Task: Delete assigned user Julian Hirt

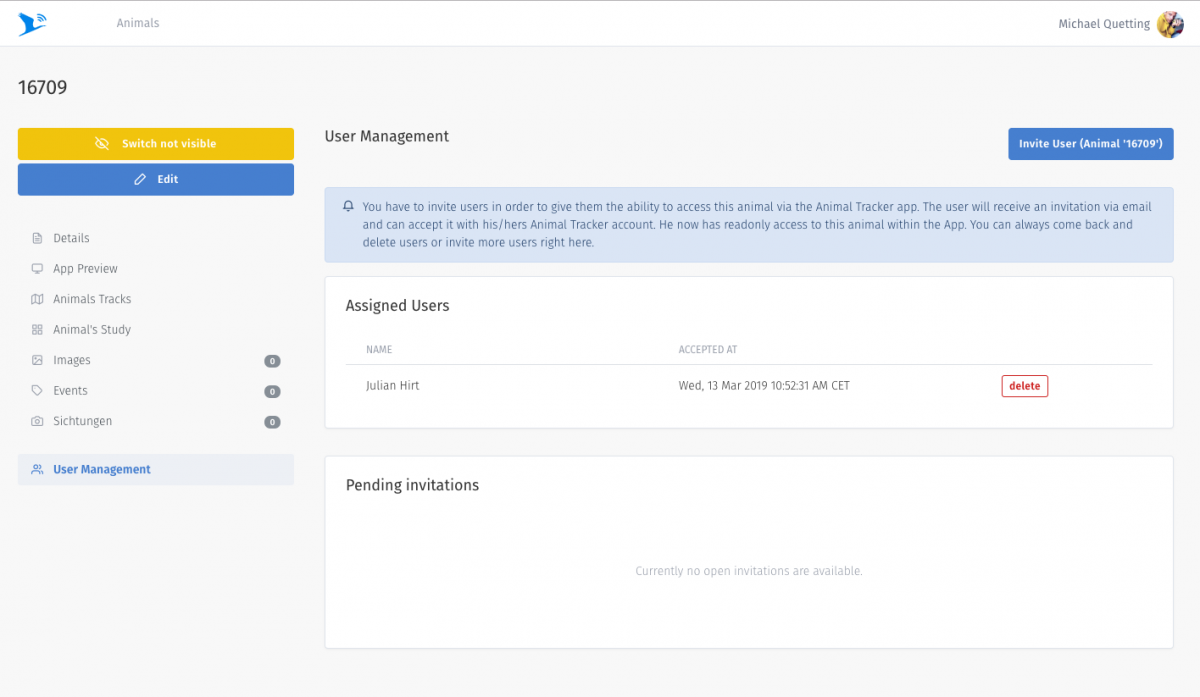Action: [x=1024, y=386]
